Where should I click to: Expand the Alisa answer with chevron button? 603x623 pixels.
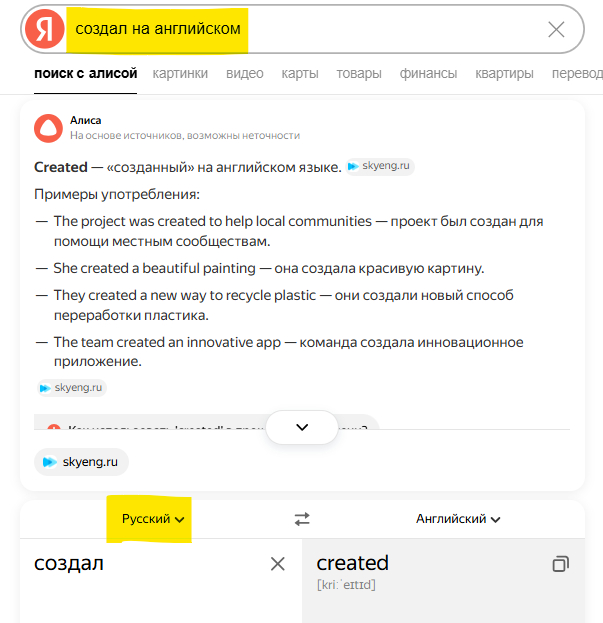pos(302,427)
